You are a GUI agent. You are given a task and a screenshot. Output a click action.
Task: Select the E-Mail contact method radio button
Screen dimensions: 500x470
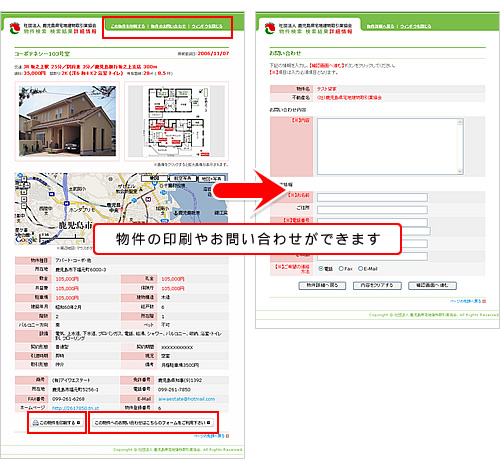(x=360, y=268)
